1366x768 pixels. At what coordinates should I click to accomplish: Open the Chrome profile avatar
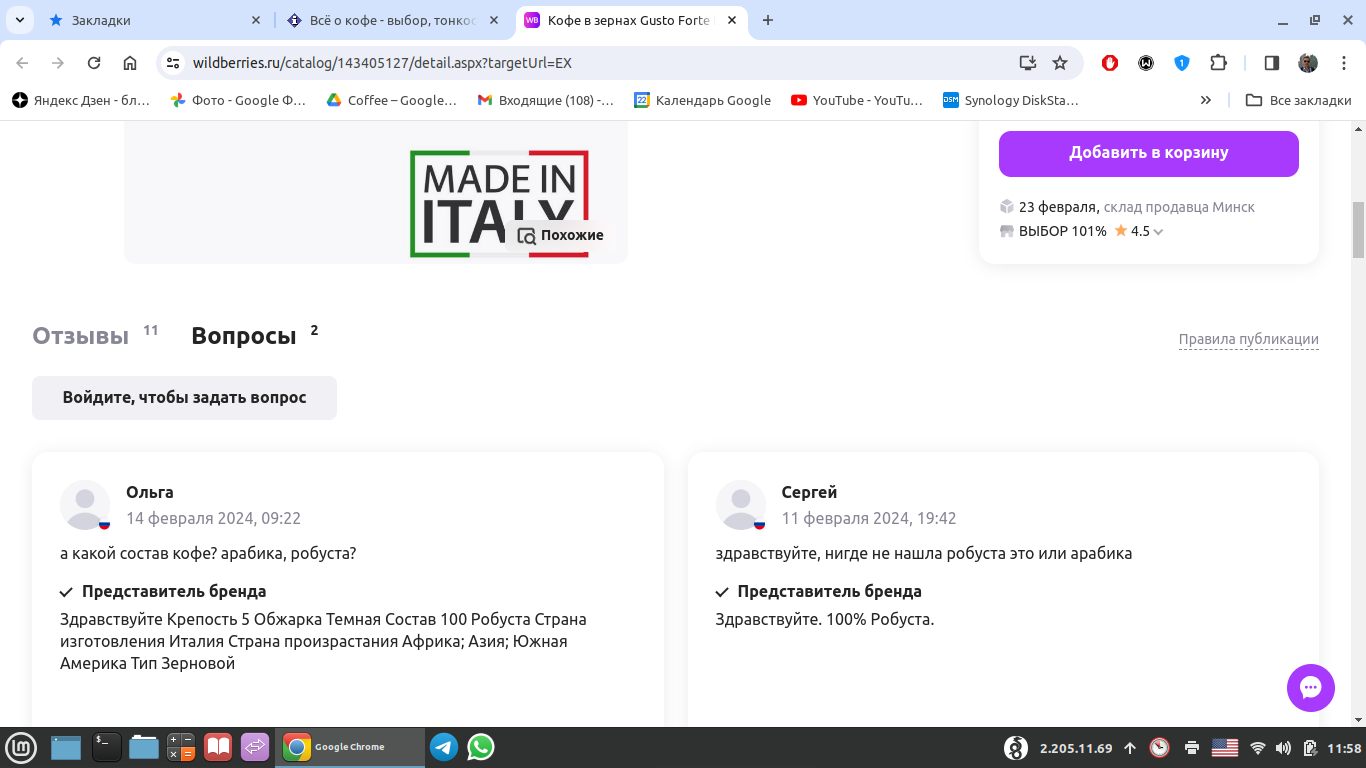pos(1308,63)
